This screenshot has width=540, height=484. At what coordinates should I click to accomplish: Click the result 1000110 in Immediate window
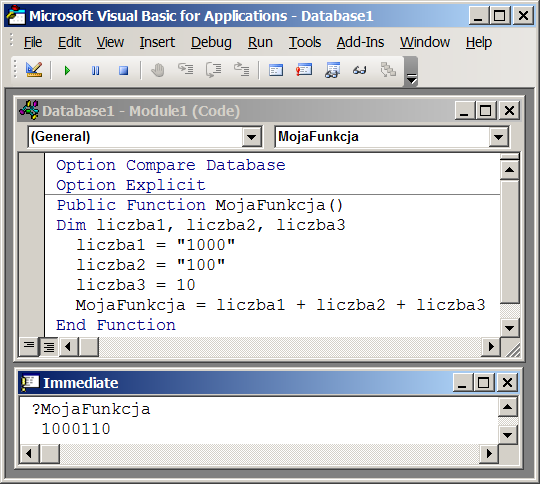76,429
